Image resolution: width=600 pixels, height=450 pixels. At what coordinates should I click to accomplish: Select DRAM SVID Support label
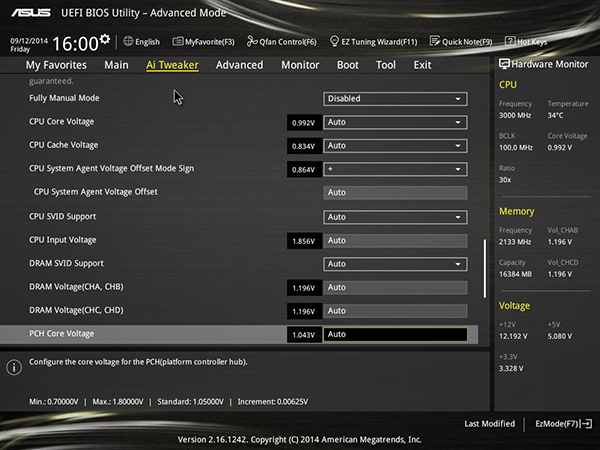point(67,263)
